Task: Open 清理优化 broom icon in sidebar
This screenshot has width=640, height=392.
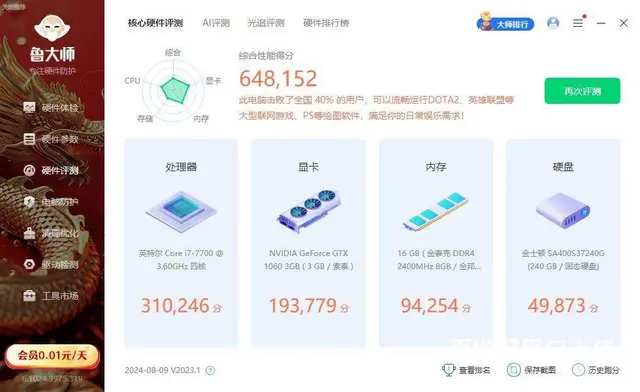Action: [x=29, y=233]
